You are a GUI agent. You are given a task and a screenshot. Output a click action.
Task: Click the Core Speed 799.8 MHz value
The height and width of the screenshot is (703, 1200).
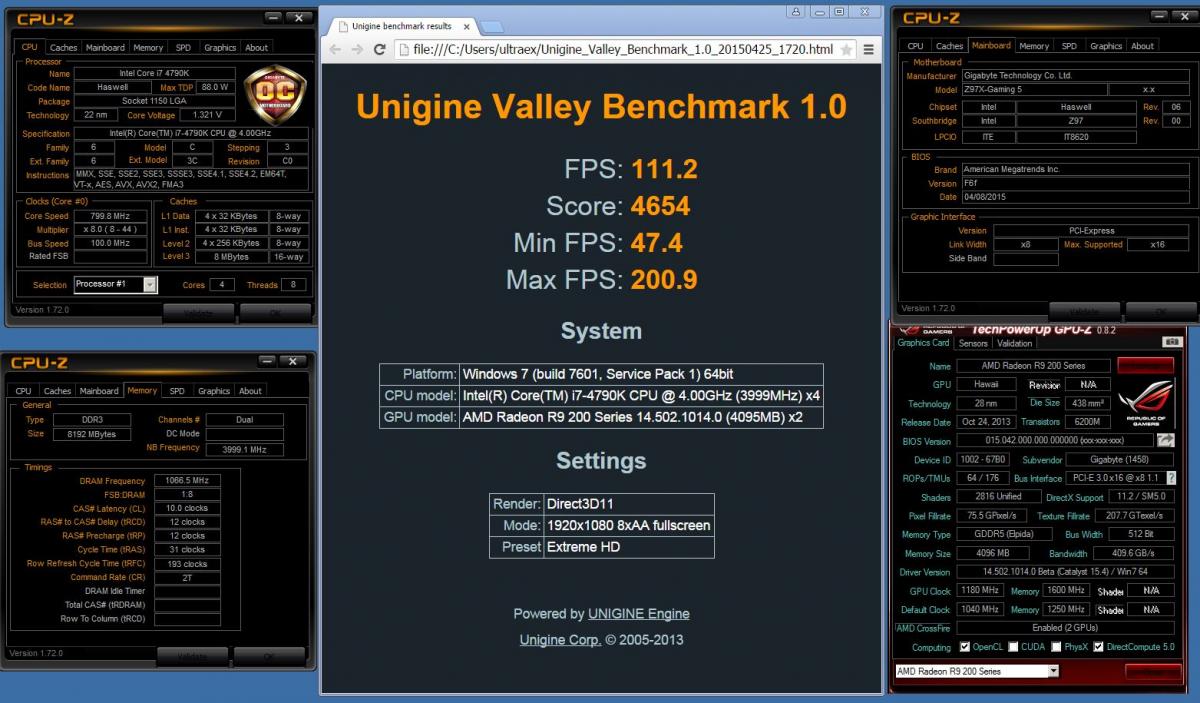(x=110, y=215)
